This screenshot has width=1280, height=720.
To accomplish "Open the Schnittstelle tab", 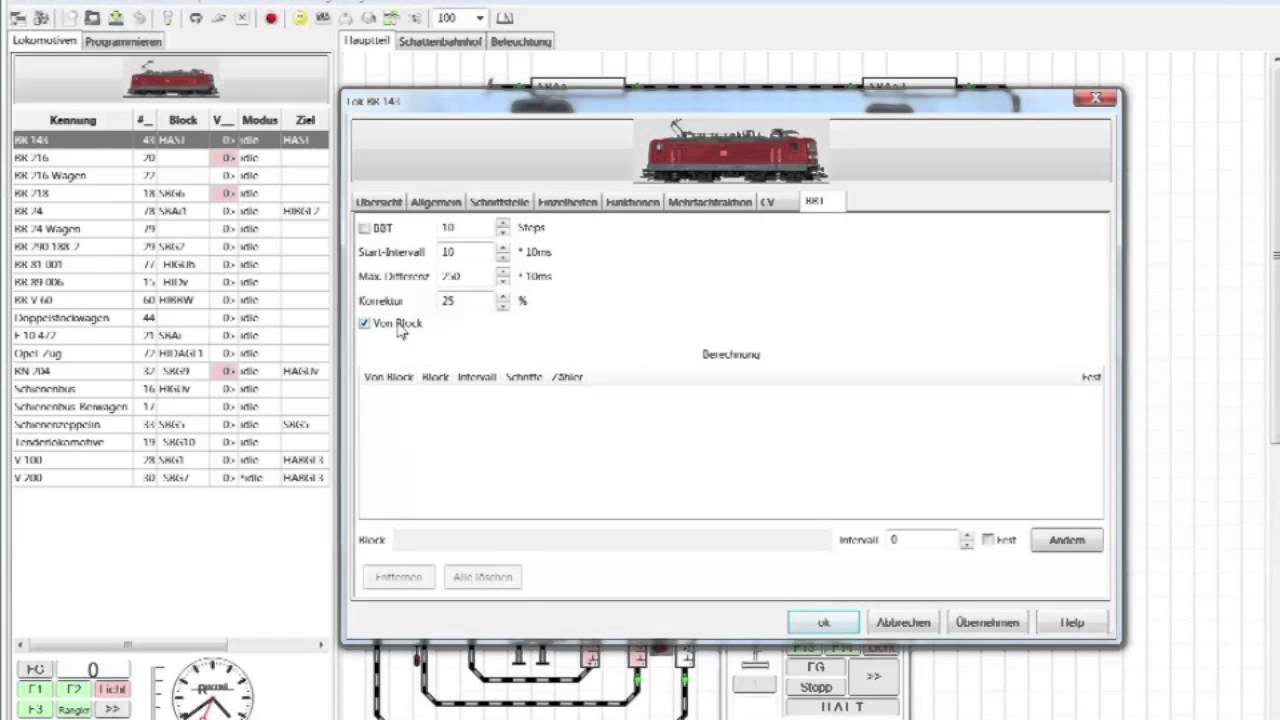I will [x=499, y=202].
